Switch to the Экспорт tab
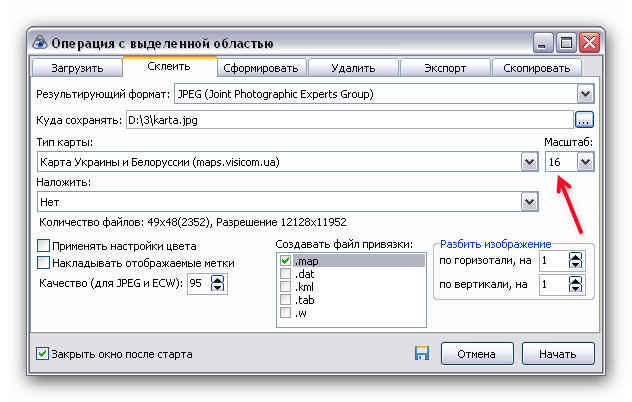 point(445,68)
